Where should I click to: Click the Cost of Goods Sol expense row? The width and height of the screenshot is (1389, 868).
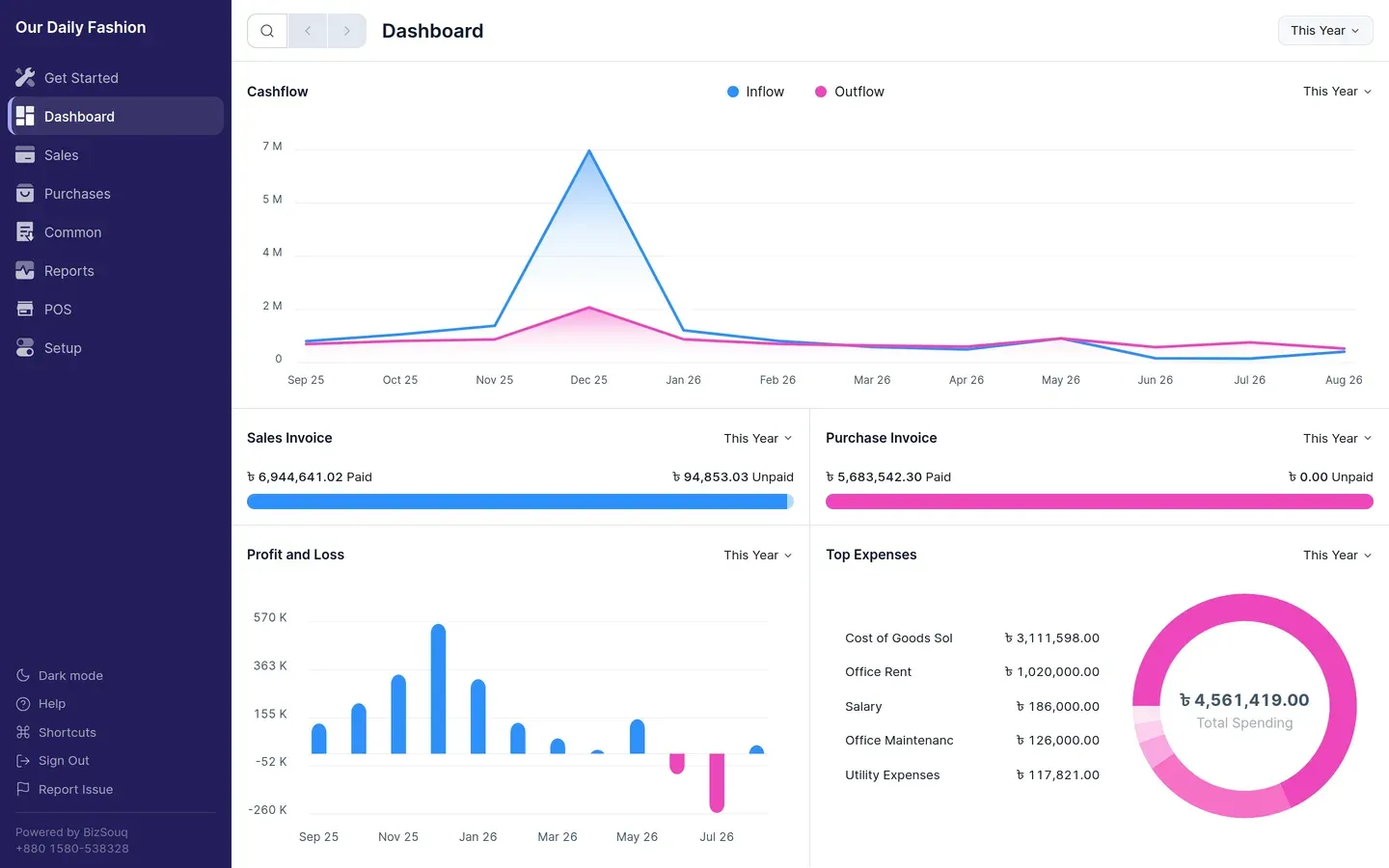(972, 637)
